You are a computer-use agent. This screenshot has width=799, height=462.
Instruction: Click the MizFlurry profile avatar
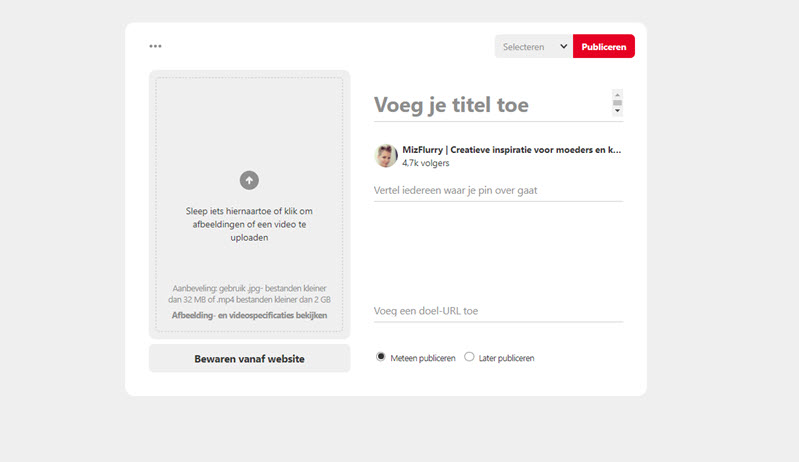click(x=386, y=156)
